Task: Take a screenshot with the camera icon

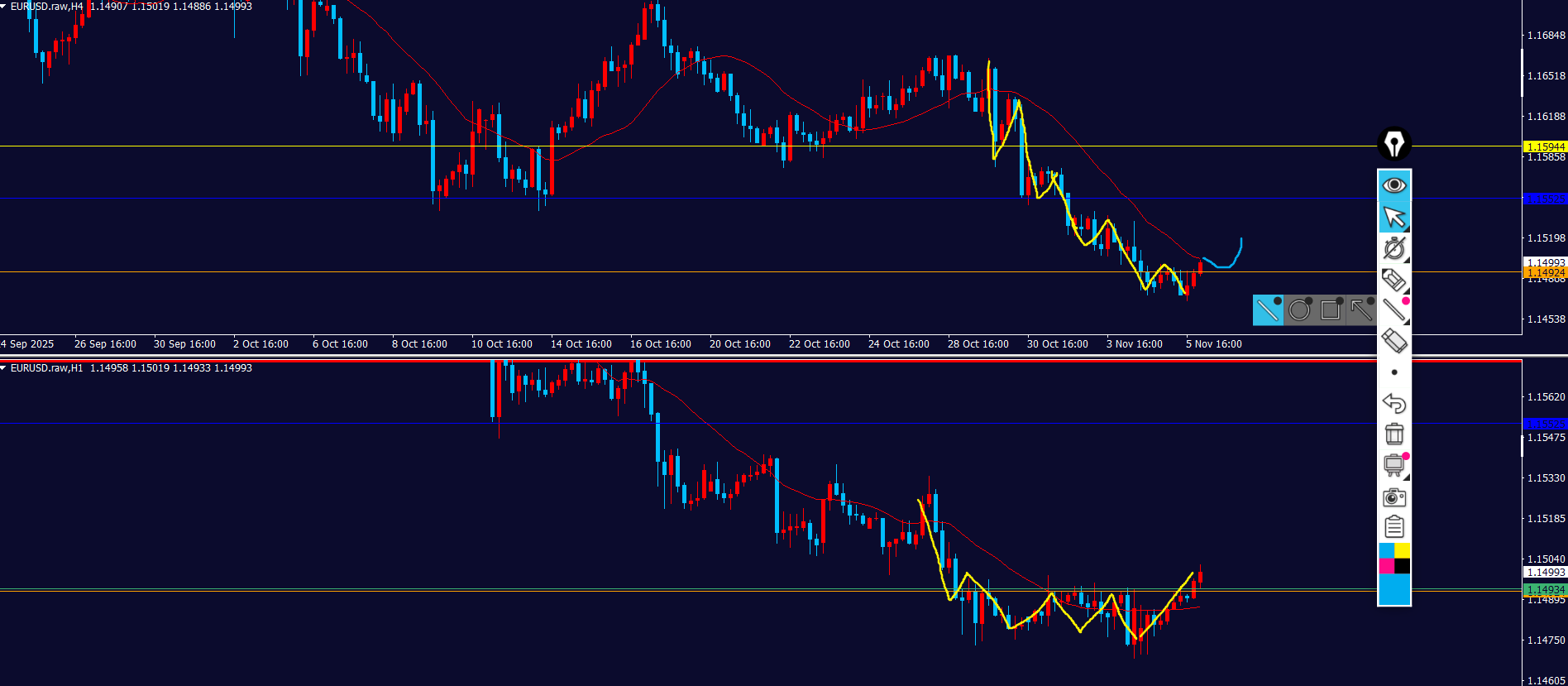Action: pyautogui.click(x=1394, y=497)
